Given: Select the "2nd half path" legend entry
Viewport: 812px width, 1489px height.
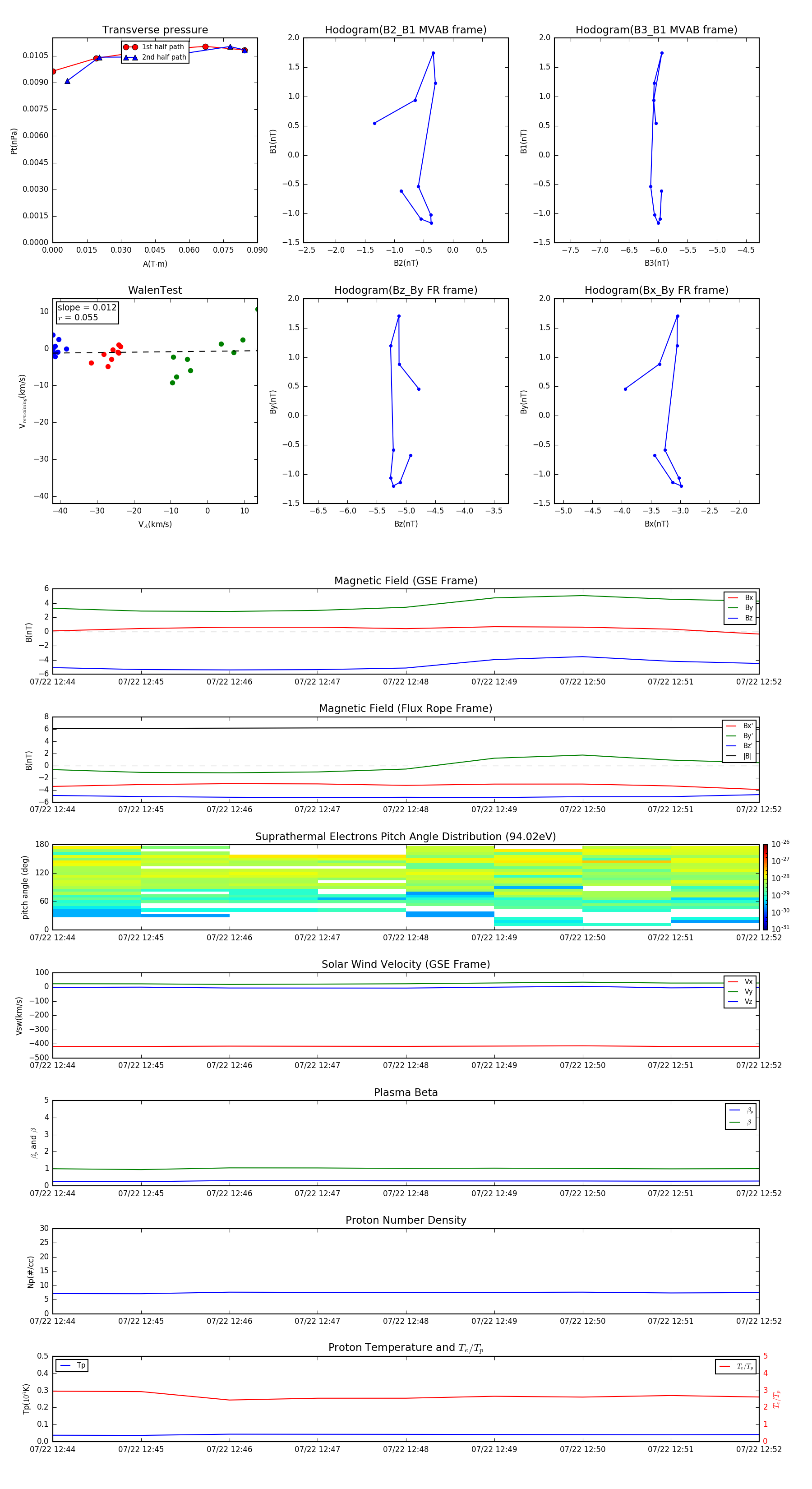Looking at the screenshot, I should coord(155,57).
